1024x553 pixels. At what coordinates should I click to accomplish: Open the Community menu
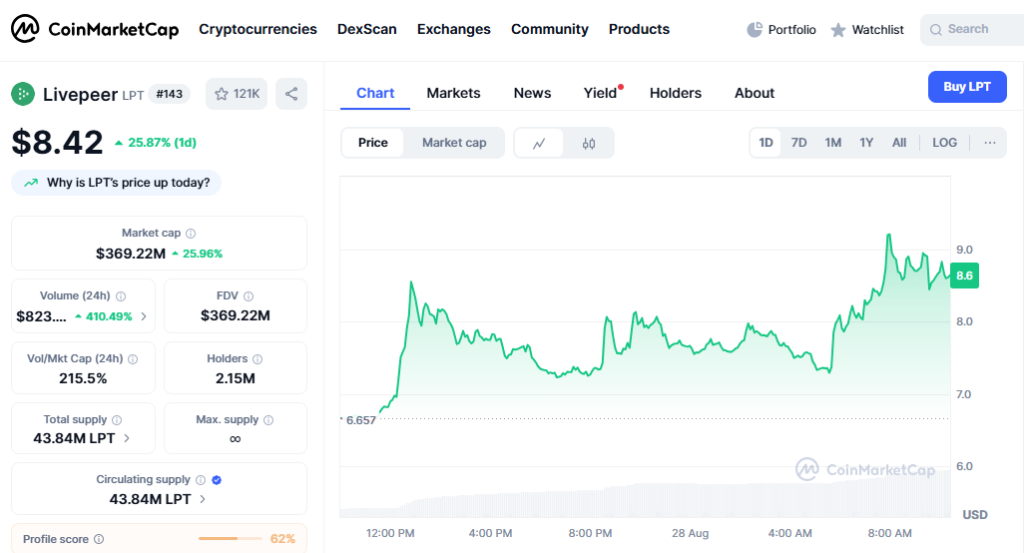[x=550, y=29]
